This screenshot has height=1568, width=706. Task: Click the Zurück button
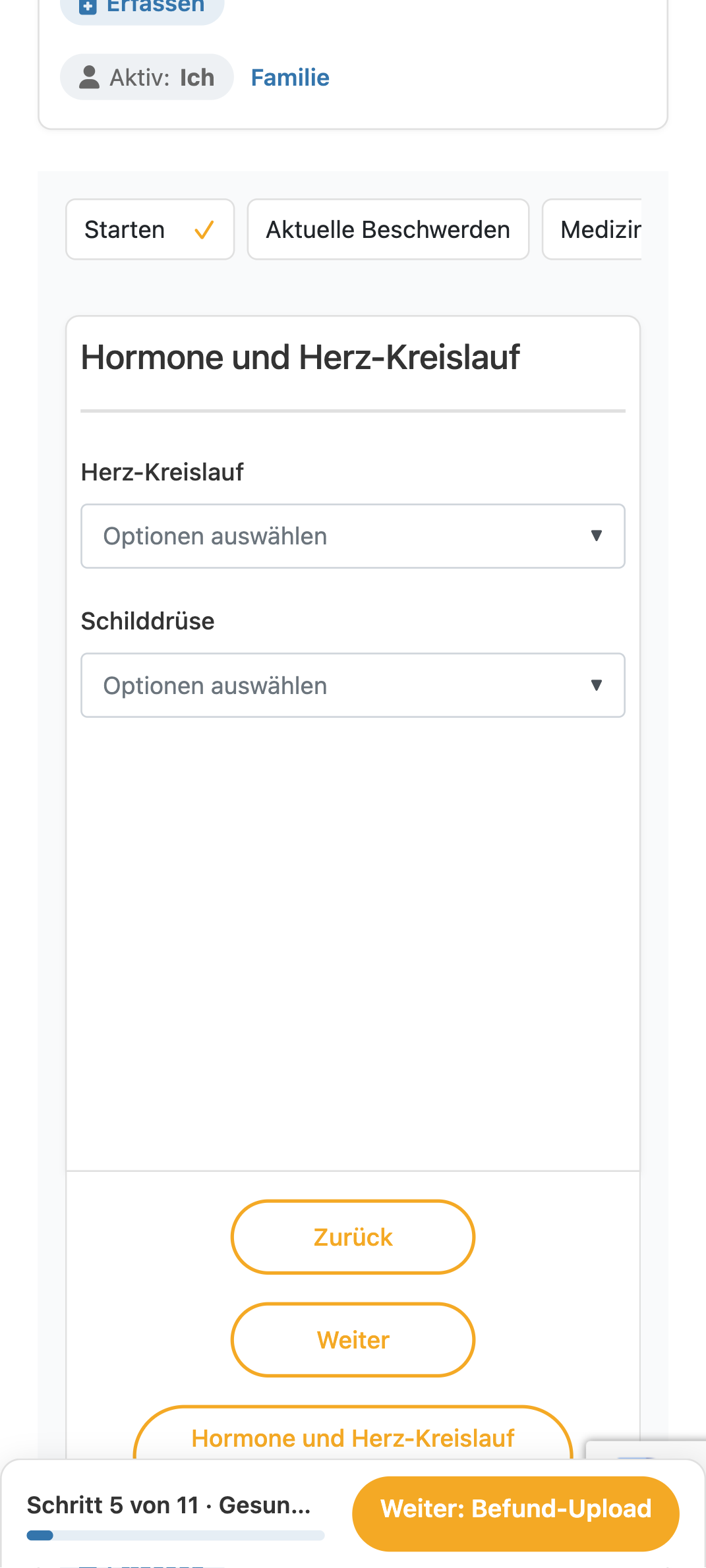[x=353, y=1237]
